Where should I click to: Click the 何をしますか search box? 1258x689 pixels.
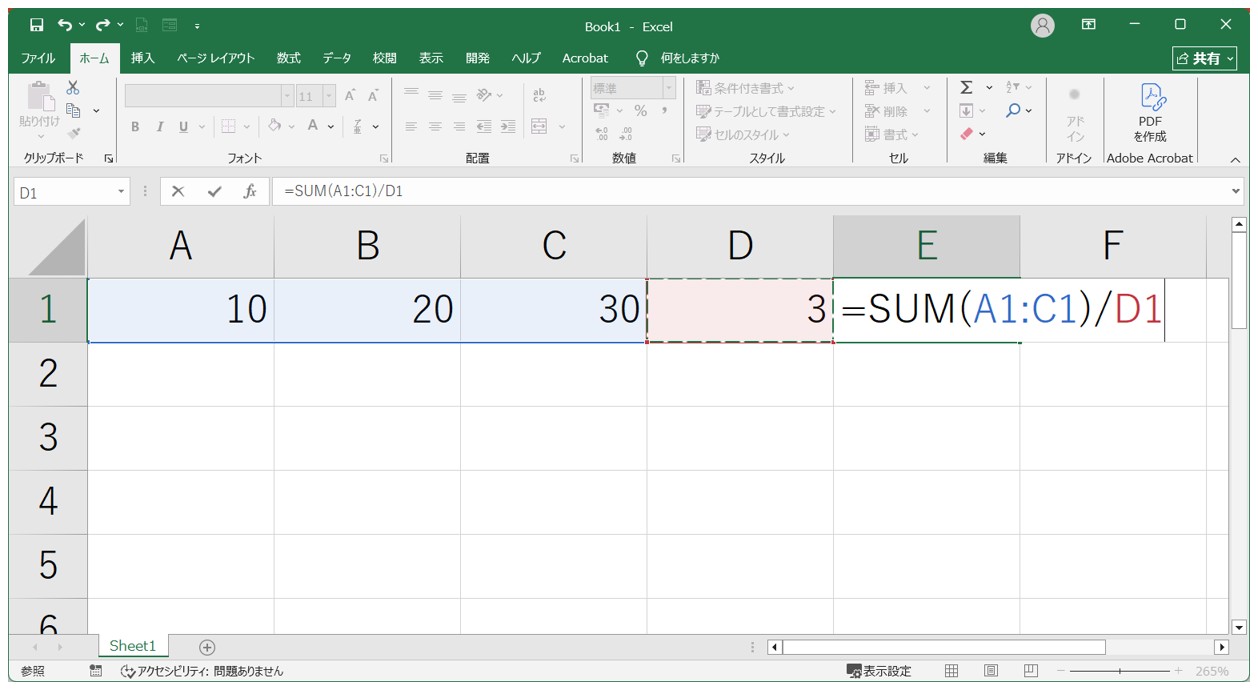click(x=679, y=58)
